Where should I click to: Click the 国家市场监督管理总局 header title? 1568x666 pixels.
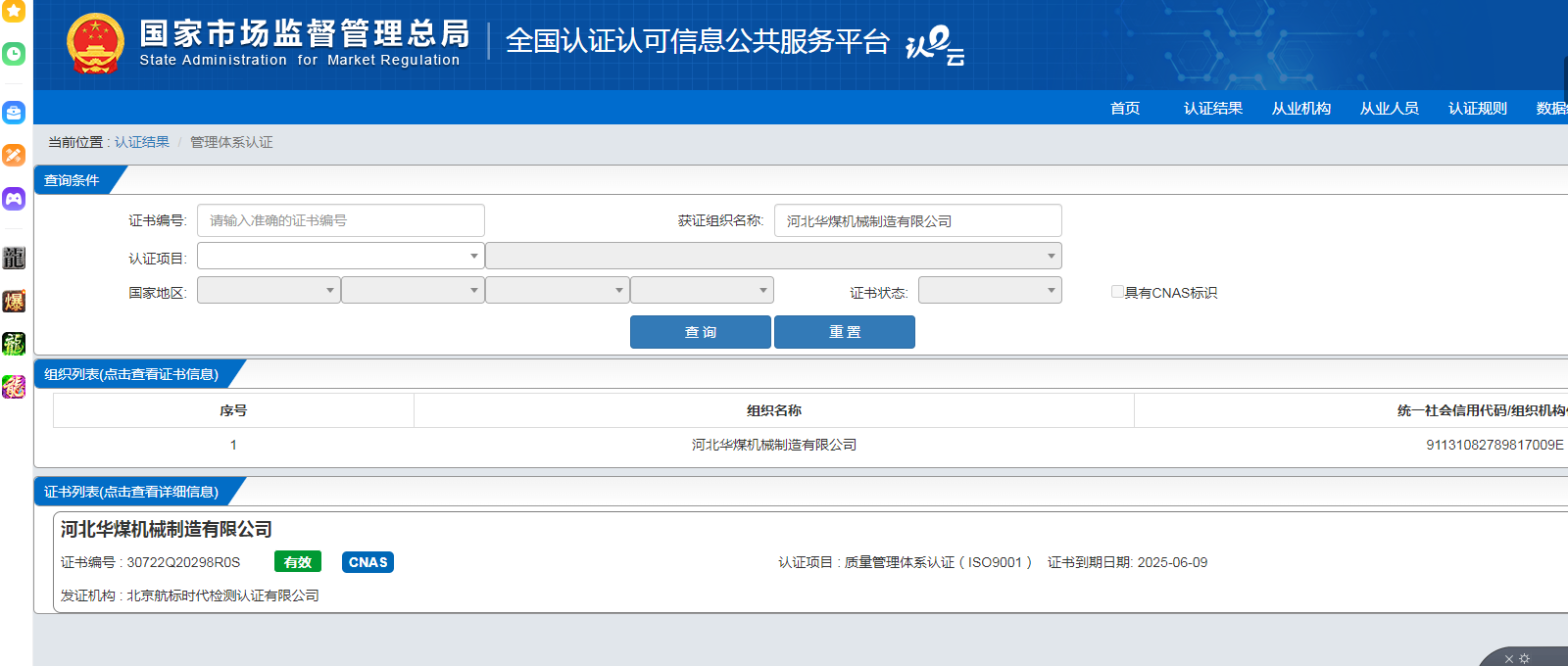point(305,34)
